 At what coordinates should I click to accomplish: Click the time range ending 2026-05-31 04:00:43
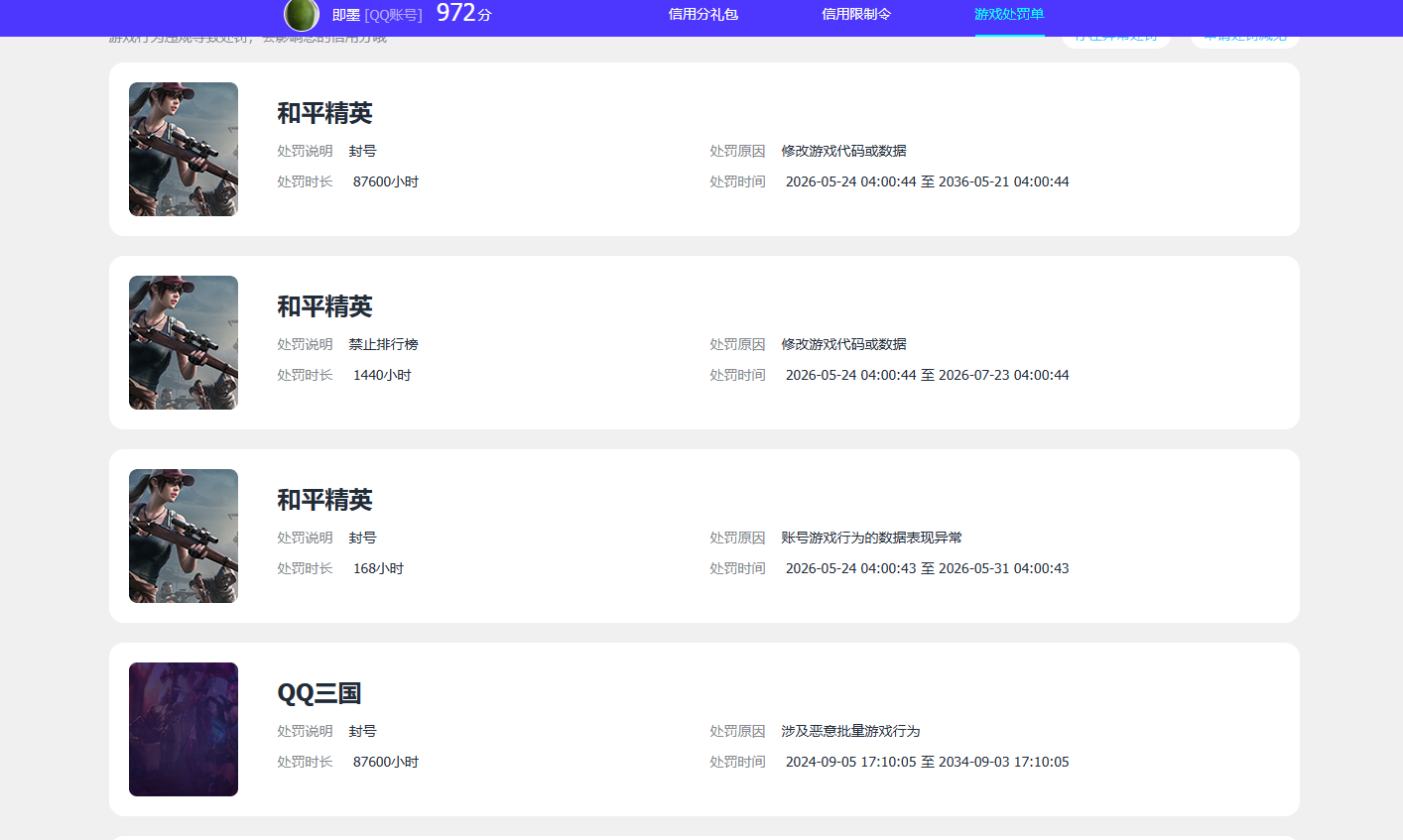click(x=928, y=568)
